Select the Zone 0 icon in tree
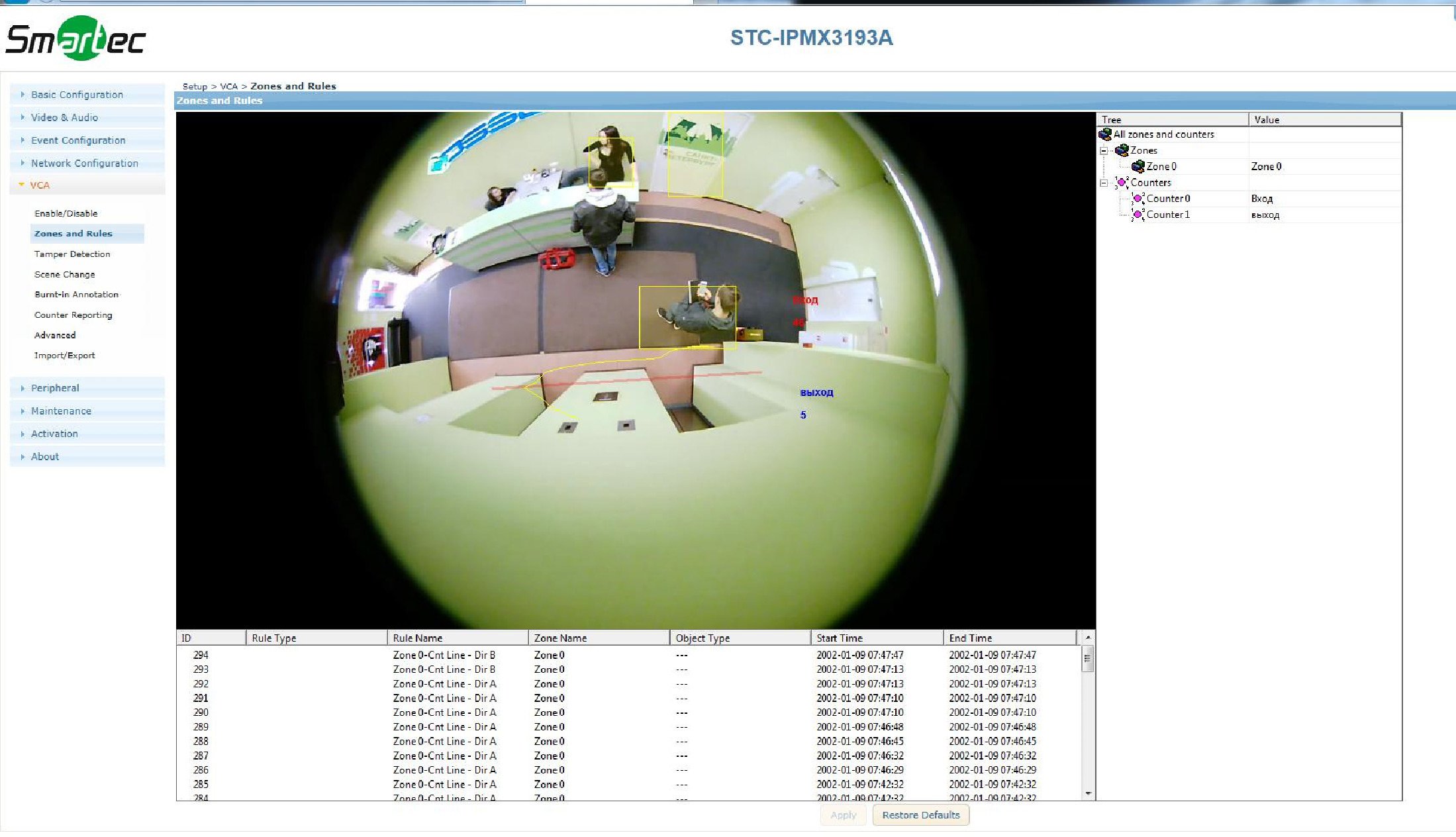 (x=1138, y=166)
